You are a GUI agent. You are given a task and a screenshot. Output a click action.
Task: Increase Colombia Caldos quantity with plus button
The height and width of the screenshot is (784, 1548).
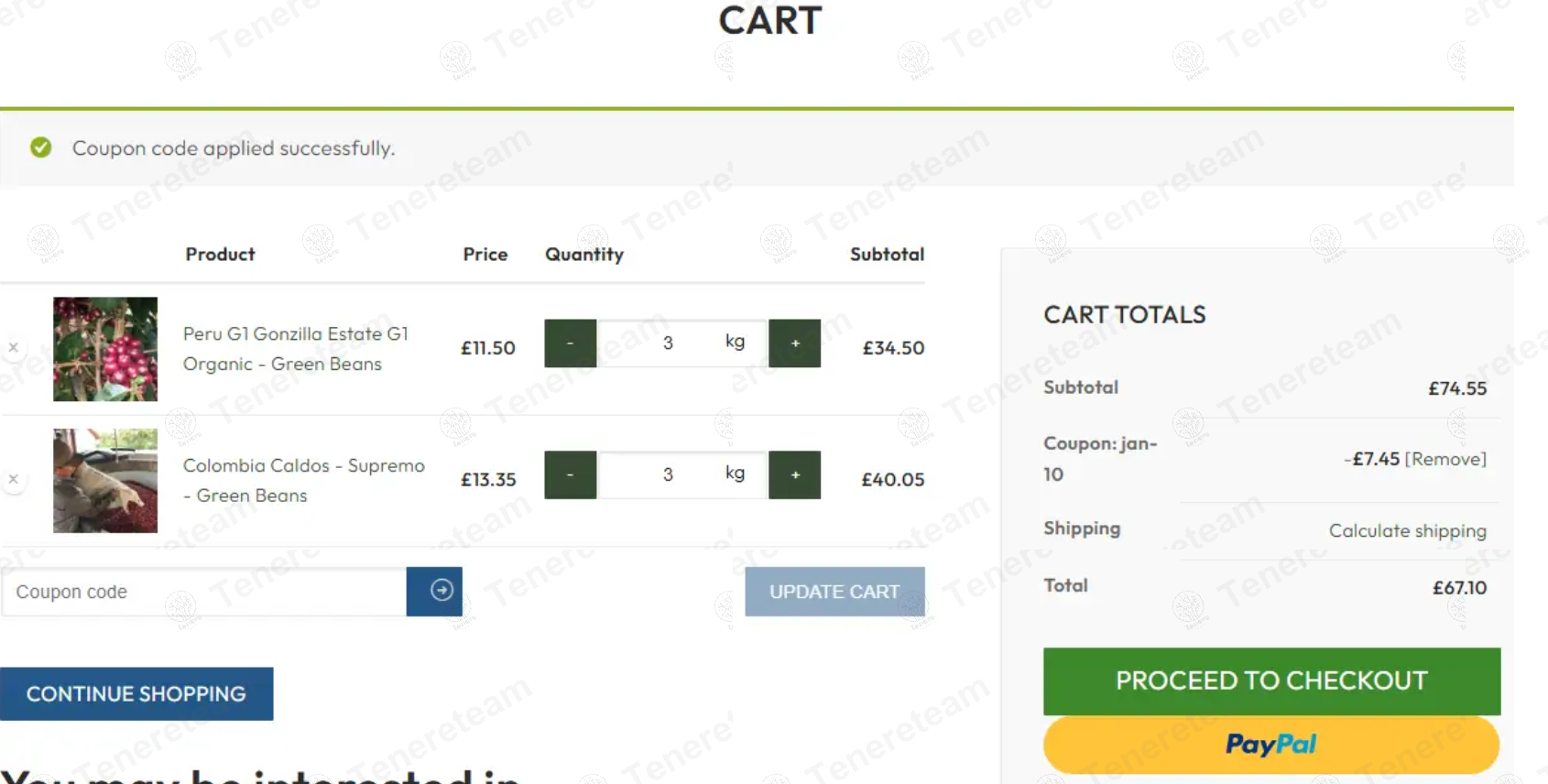pyautogui.click(x=794, y=475)
